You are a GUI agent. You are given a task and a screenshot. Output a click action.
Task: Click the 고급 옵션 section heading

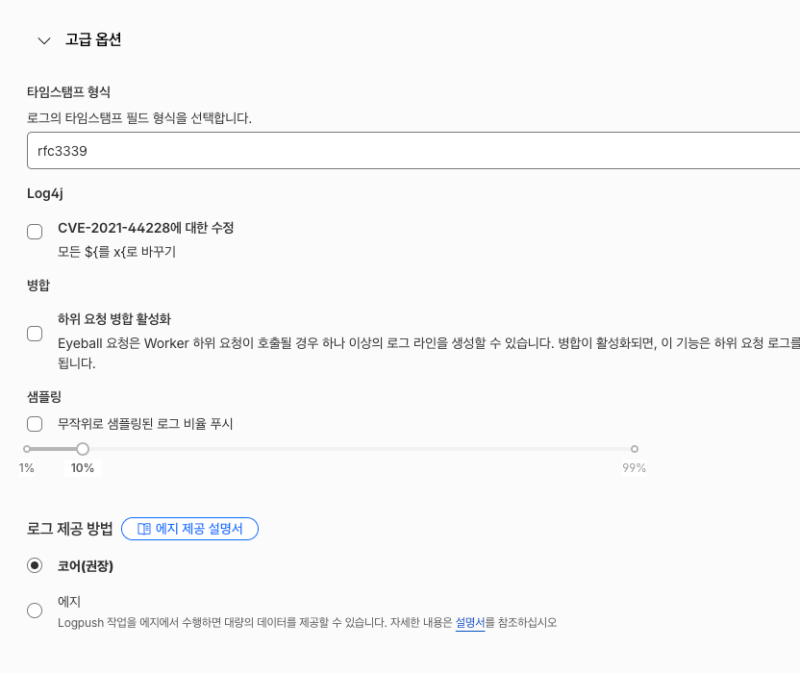point(93,39)
